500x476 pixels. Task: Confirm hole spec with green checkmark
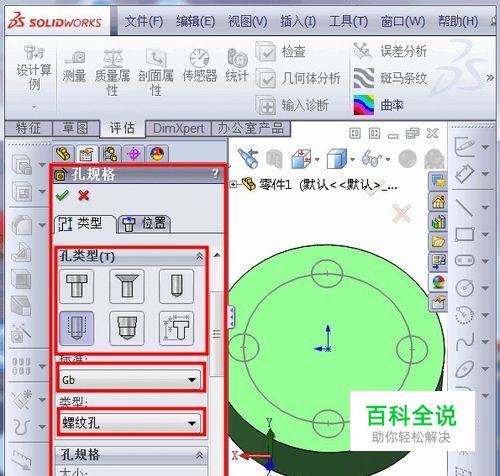62,195
